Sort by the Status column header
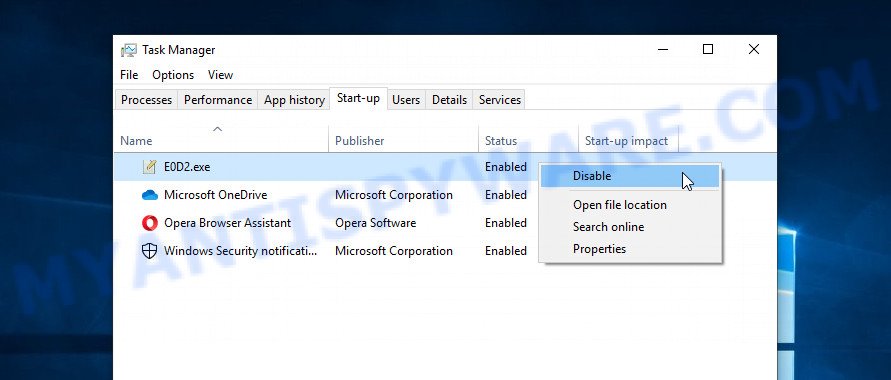This screenshot has height=380, width=891. (528, 141)
